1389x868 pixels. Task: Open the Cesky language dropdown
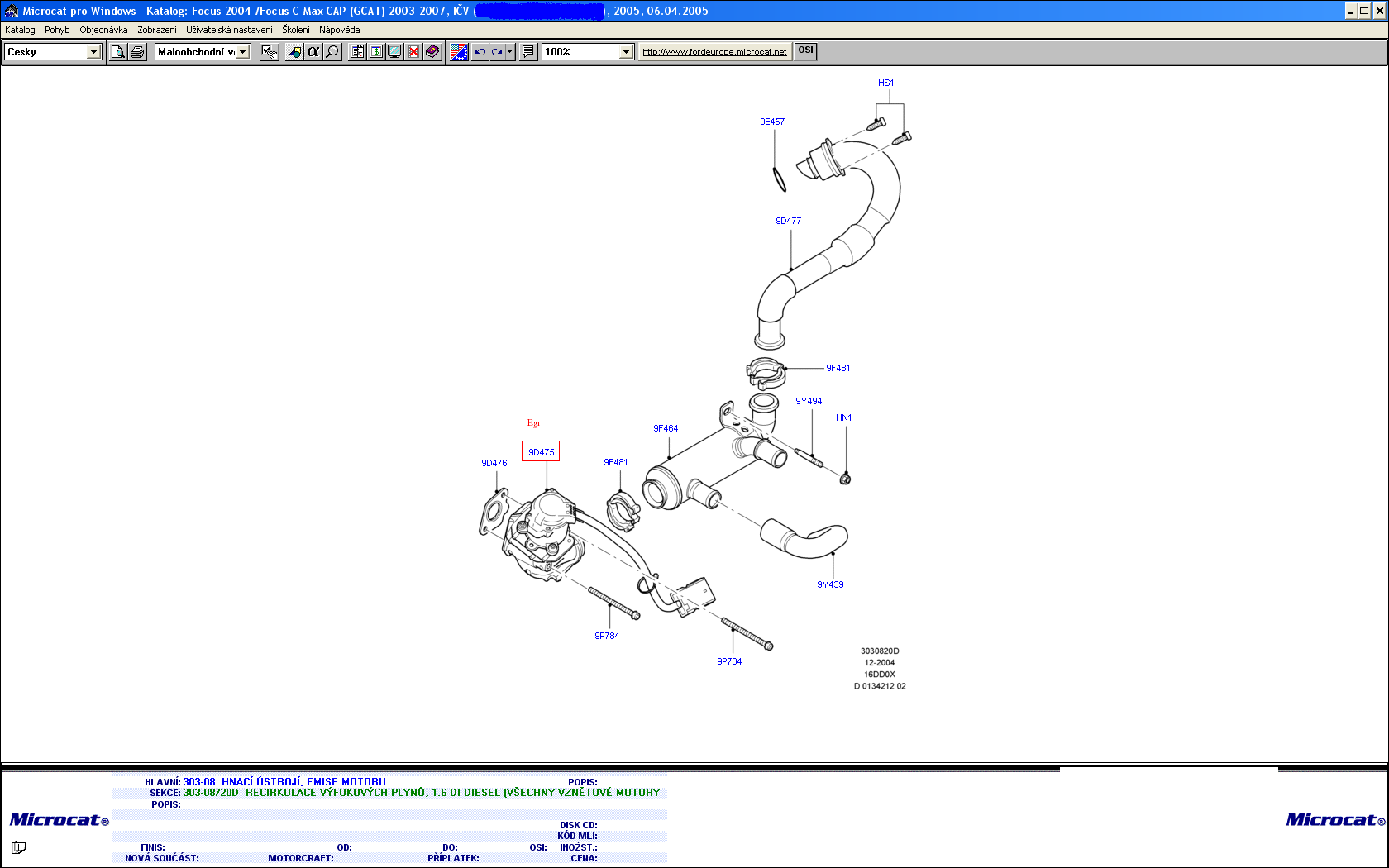pos(93,52)
